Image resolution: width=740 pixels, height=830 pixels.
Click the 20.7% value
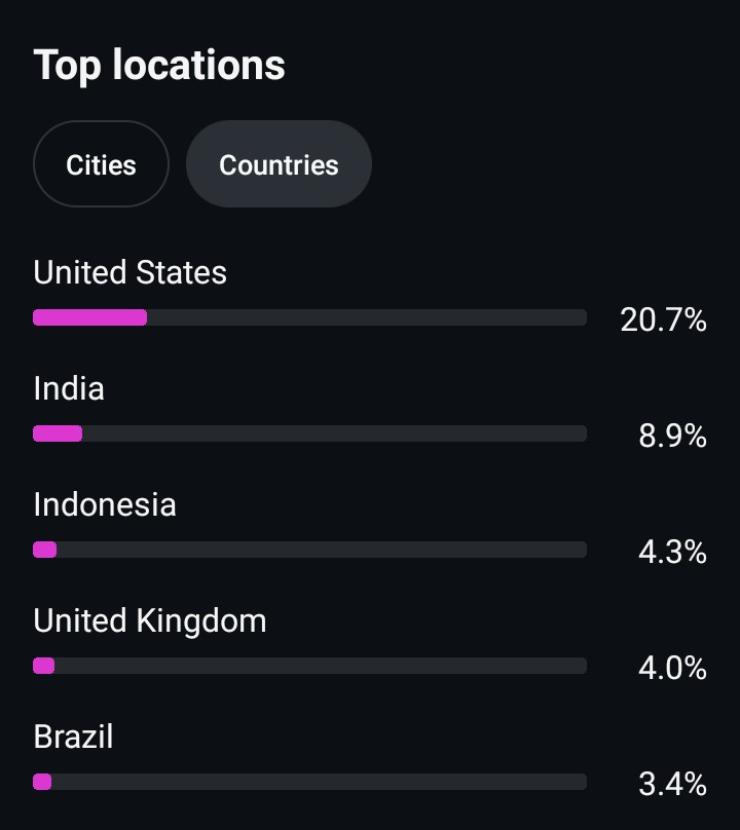pyautogui.click(x=663, y=320)
